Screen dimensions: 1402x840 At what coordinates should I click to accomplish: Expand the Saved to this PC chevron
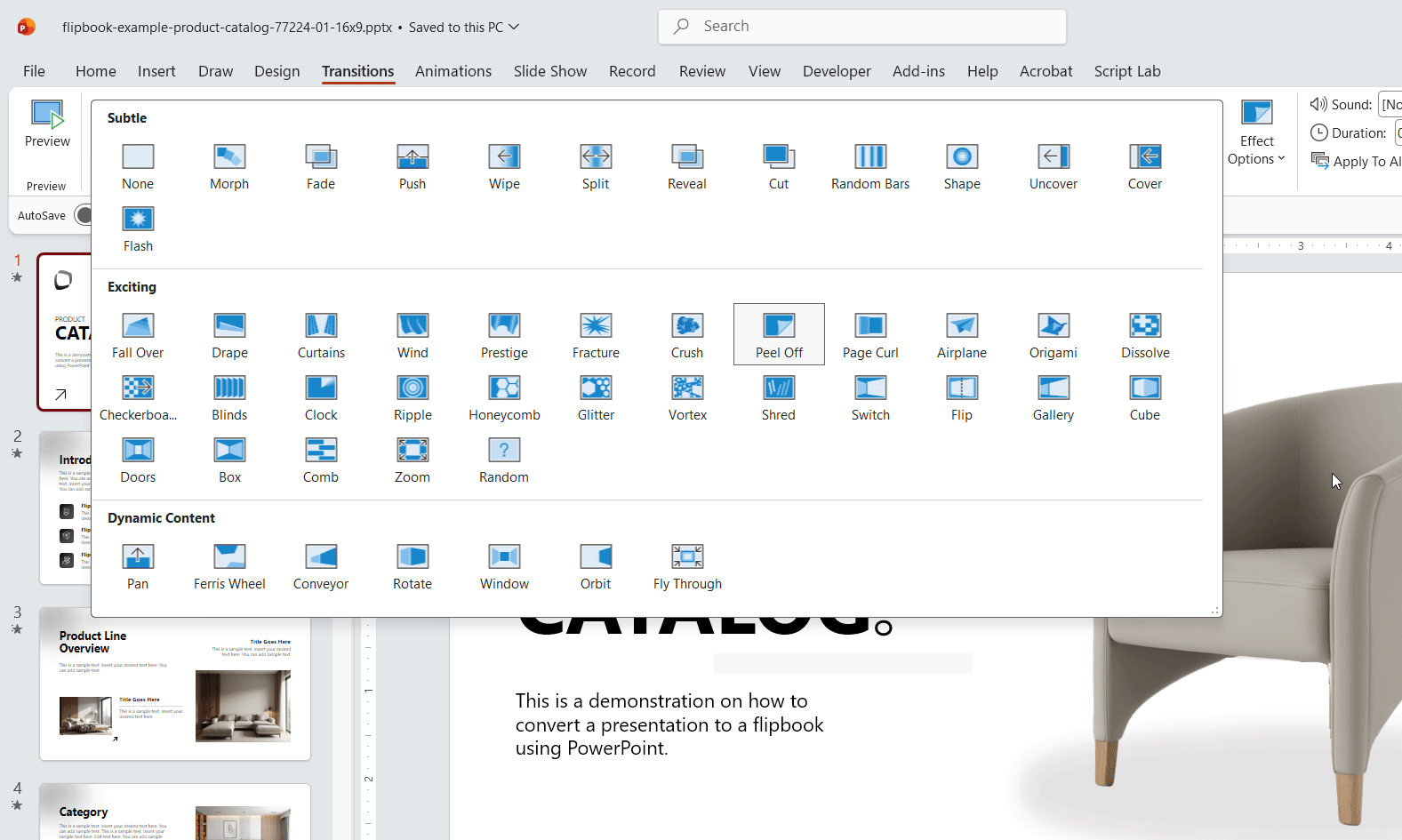(x=514, y=27)
